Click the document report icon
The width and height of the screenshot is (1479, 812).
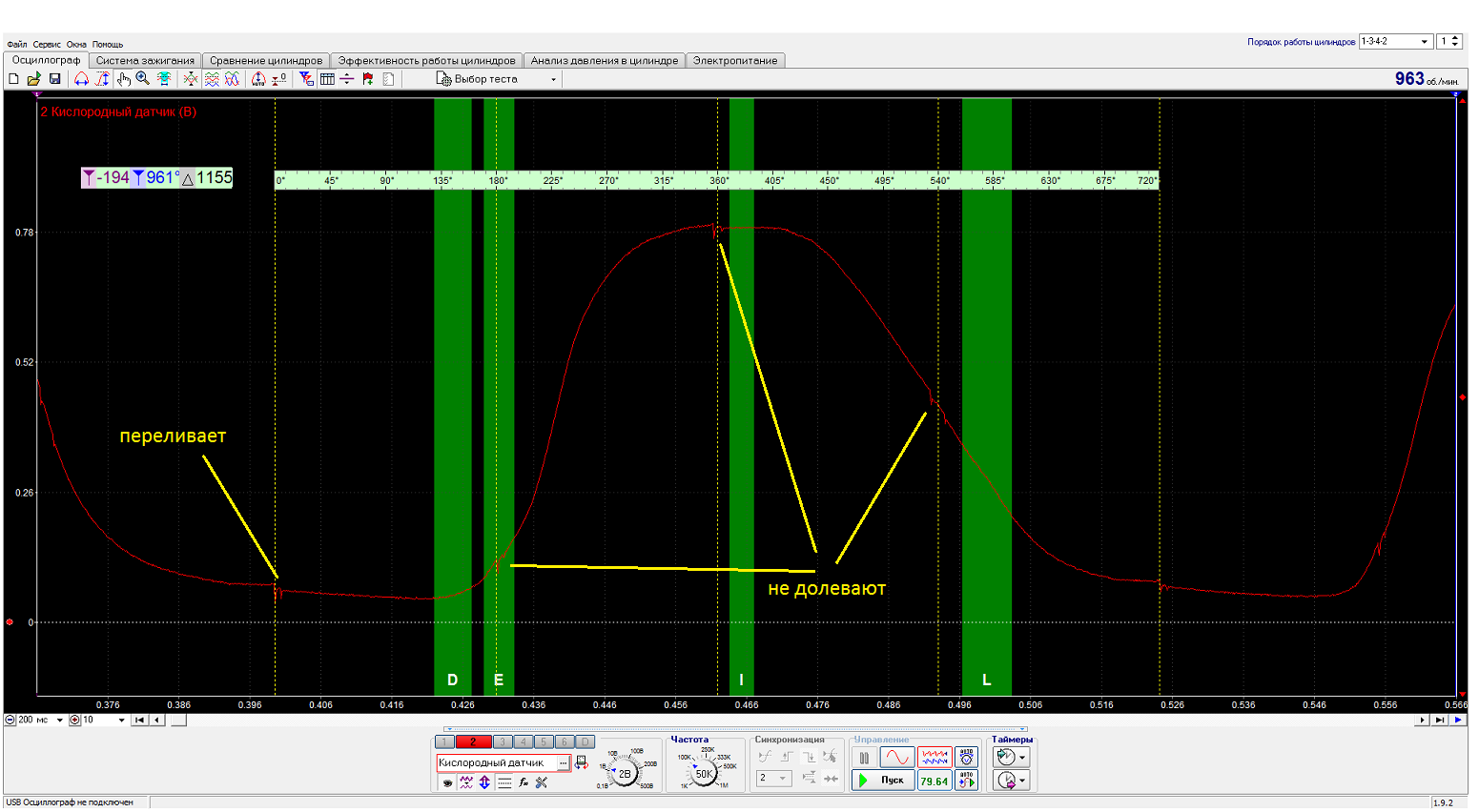(x=387, y=79)
